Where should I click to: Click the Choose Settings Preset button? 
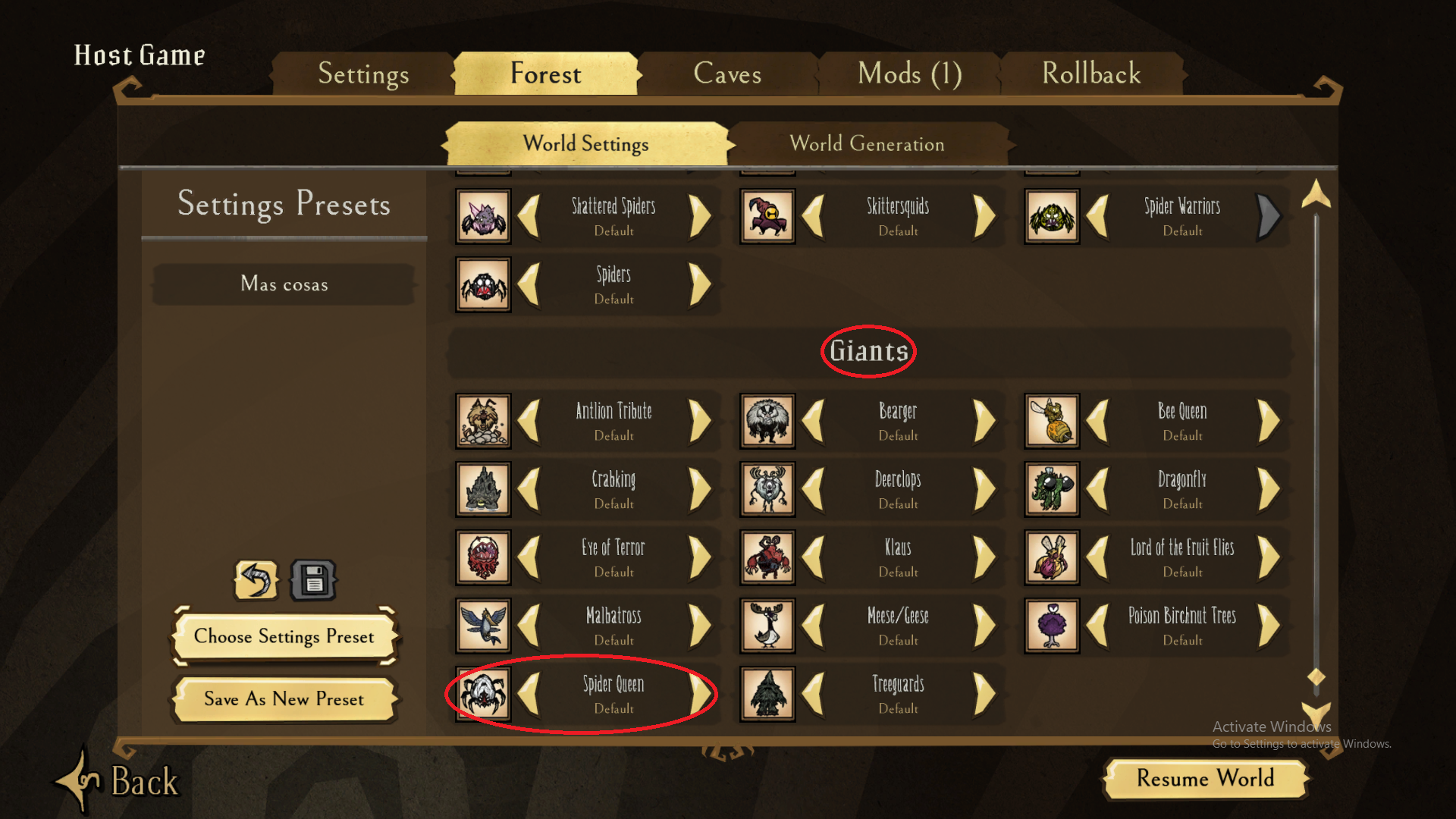tap(284, 636)
